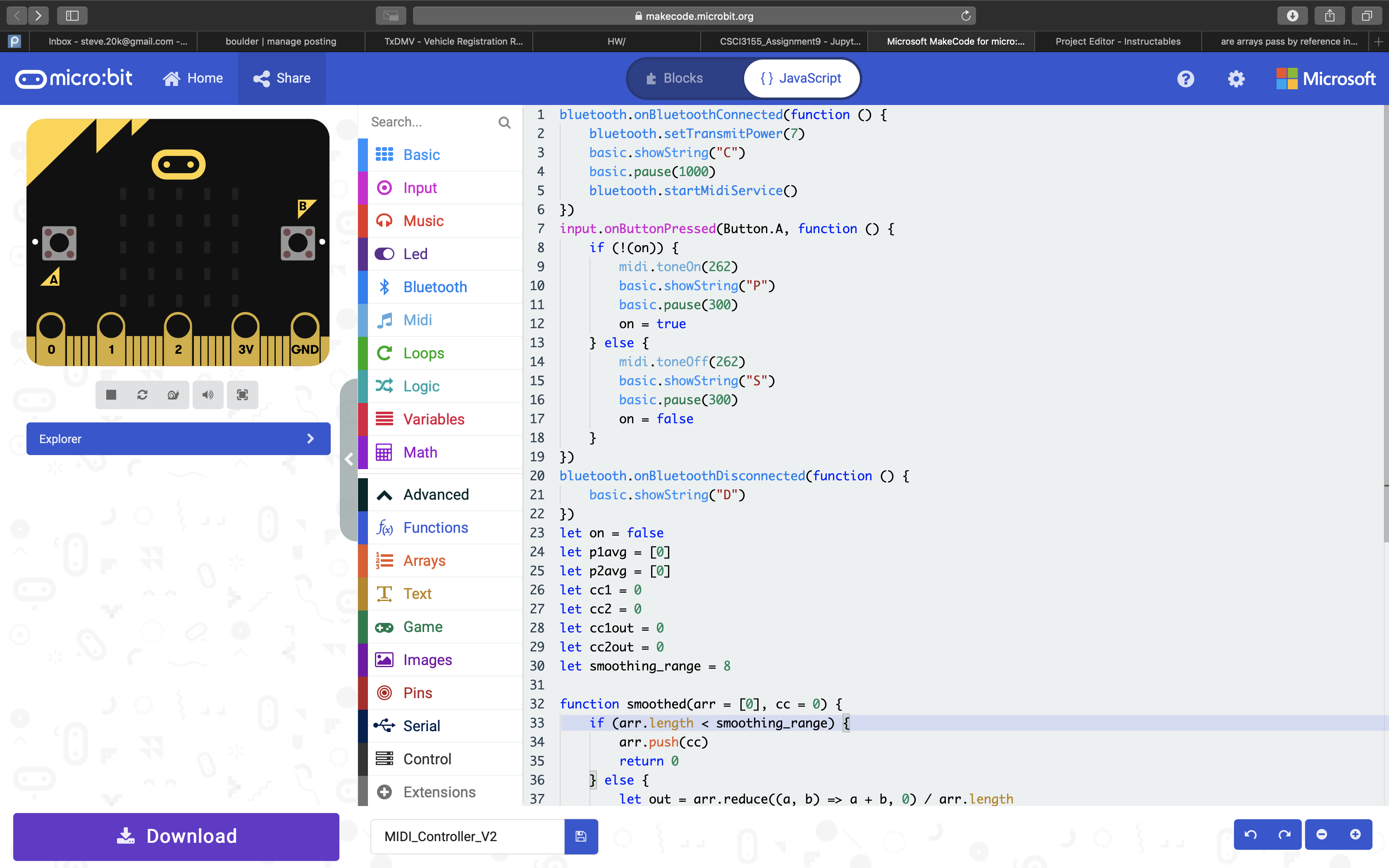The image size is (1389, 868).
Task: Click the micro:bit simulator display
Action: [178, 246]
